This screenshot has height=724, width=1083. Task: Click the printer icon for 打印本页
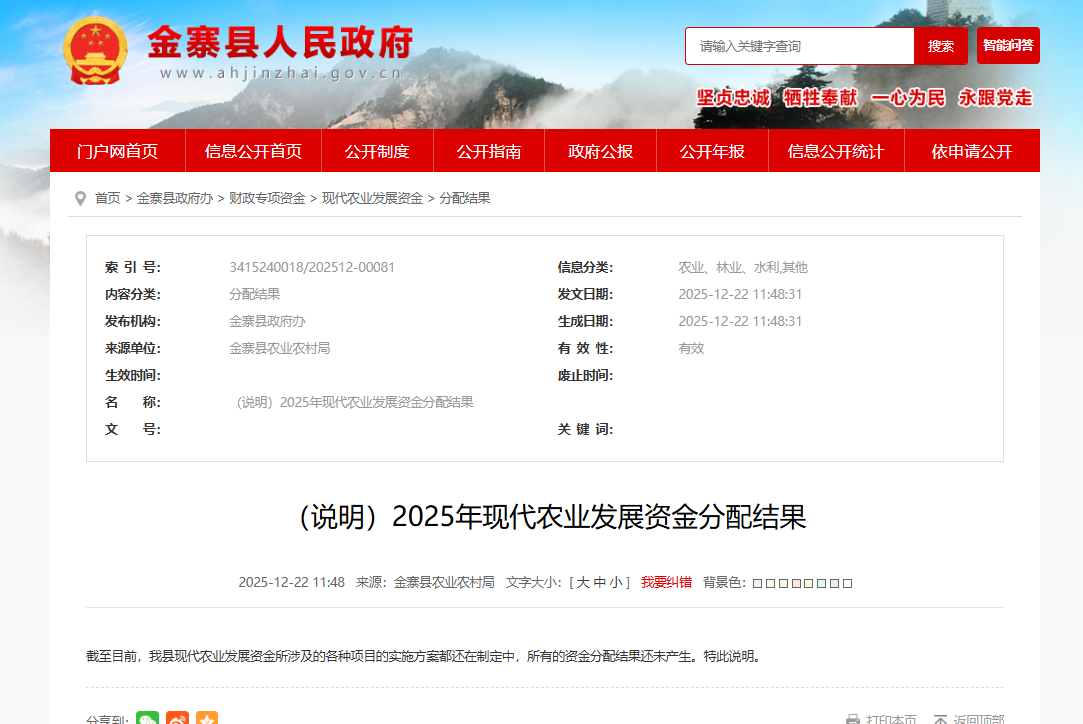click(x=853, y=719)
